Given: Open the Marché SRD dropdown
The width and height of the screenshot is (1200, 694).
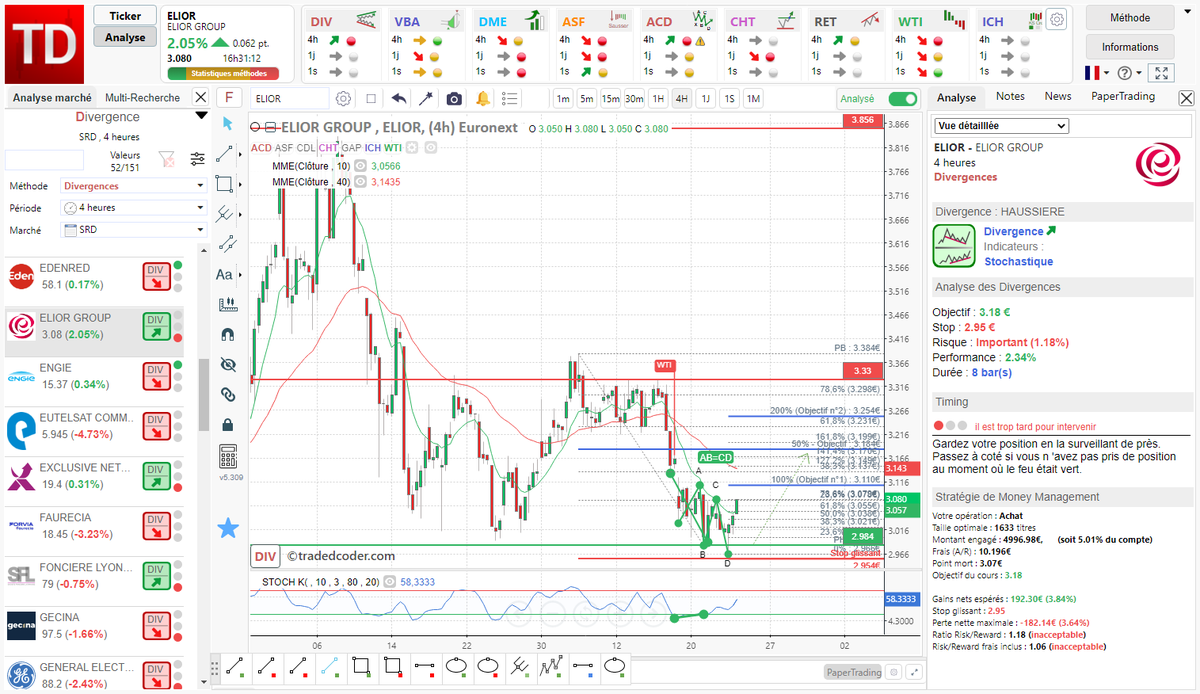Looking at the screenshot, I should [134, 230].
